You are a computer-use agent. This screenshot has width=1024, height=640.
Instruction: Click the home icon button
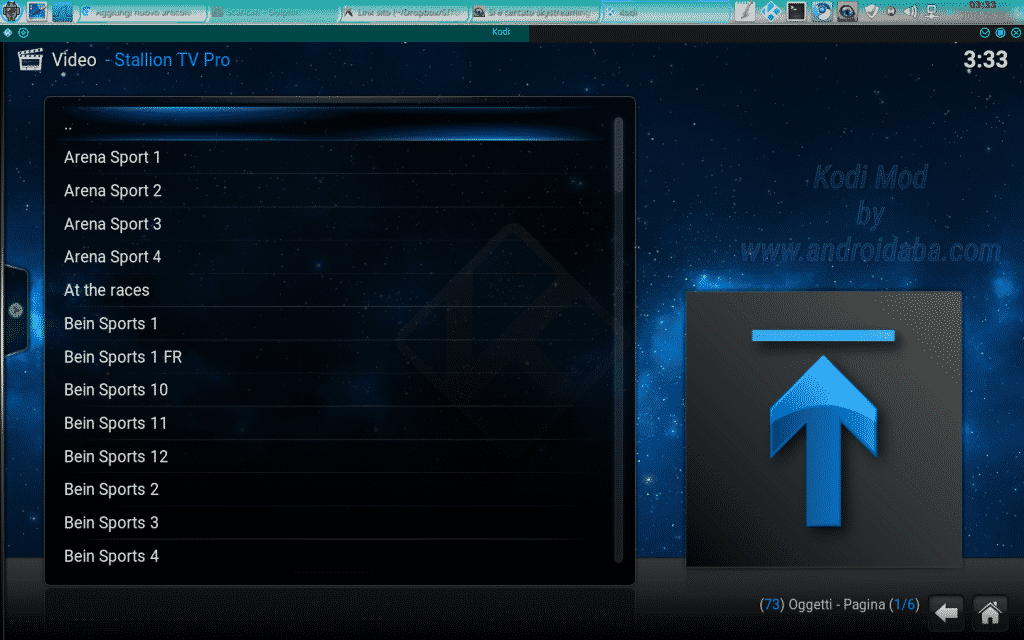(989, 613)
